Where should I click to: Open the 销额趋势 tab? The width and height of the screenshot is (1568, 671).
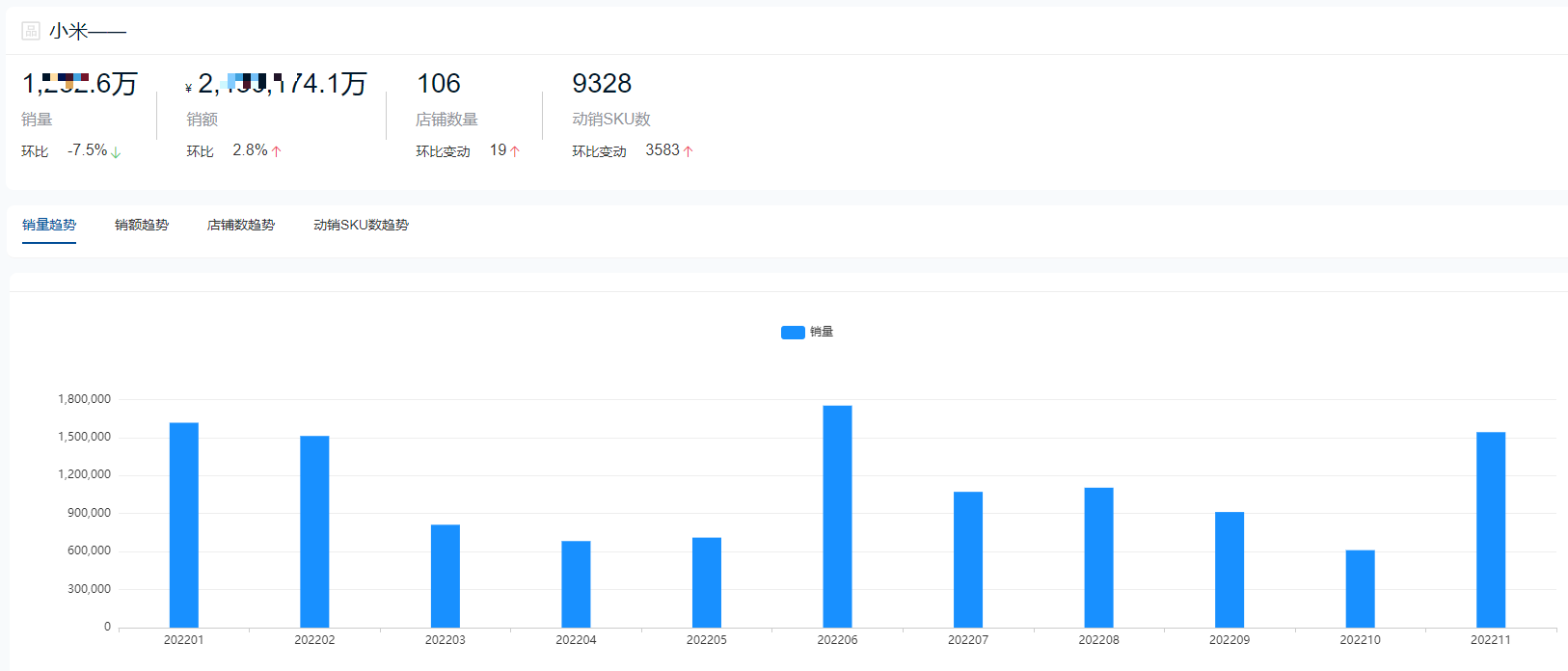pos(142,225)
